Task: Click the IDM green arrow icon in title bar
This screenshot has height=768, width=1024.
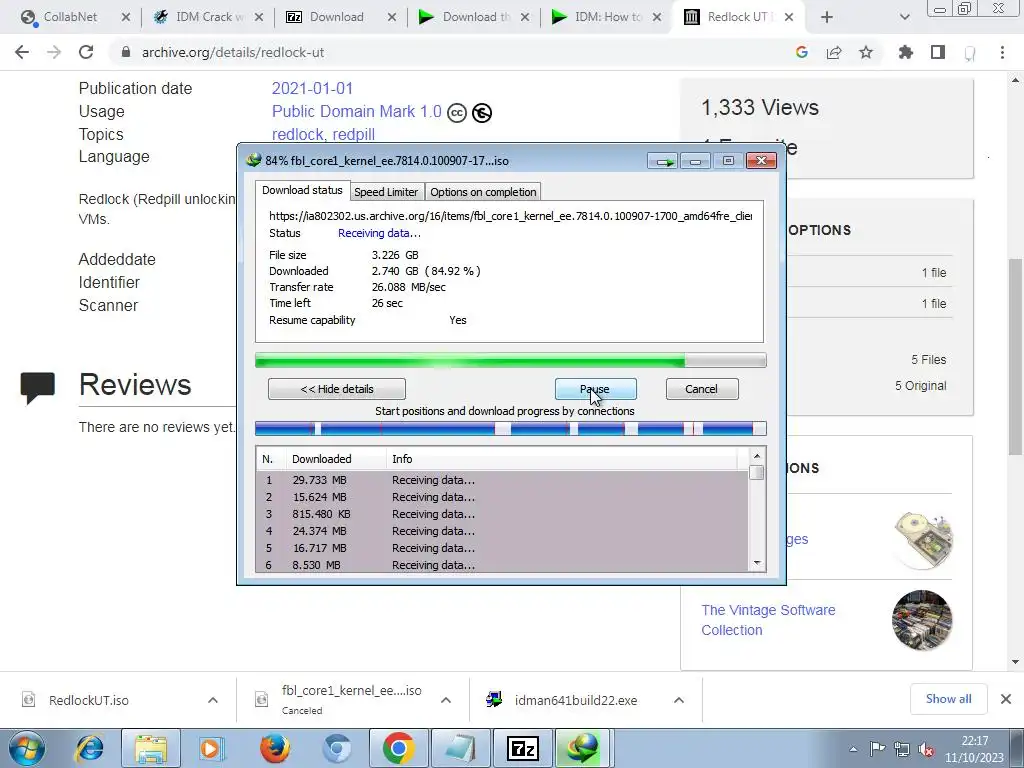Action: click(662, 161)
